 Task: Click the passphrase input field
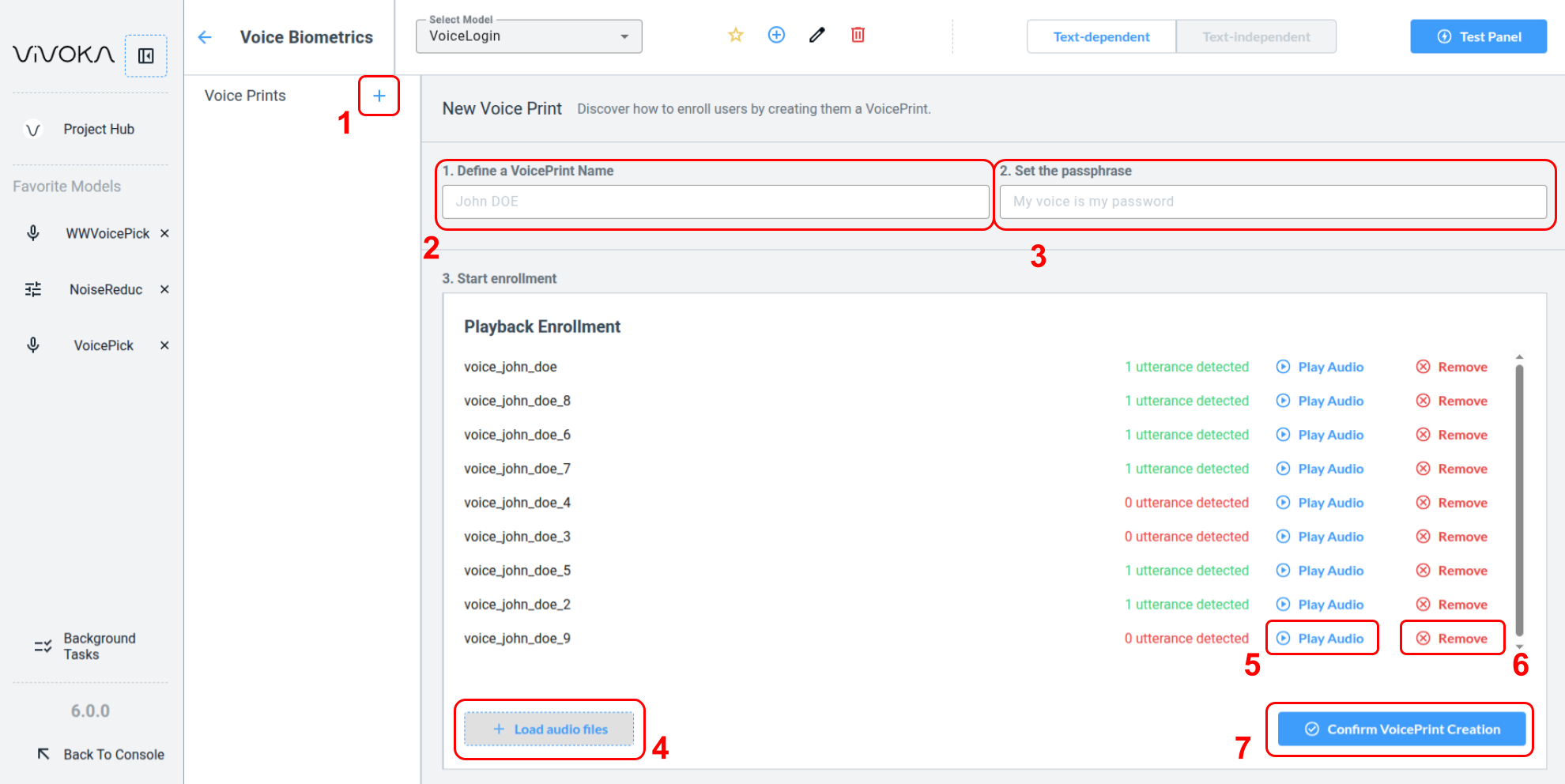pos(1273,202)
